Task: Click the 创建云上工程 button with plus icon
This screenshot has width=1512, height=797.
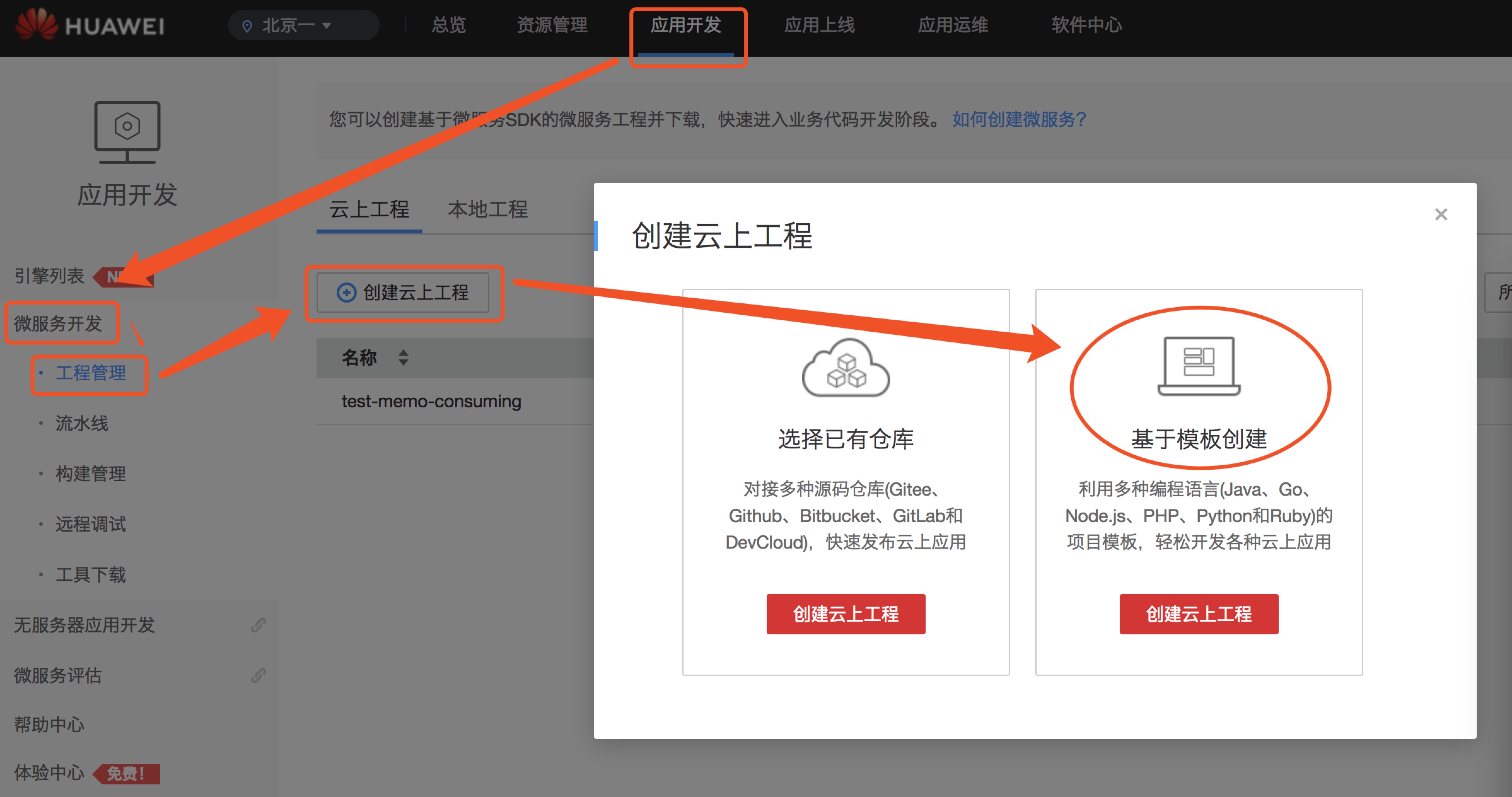Action: (x=403, y=292)
